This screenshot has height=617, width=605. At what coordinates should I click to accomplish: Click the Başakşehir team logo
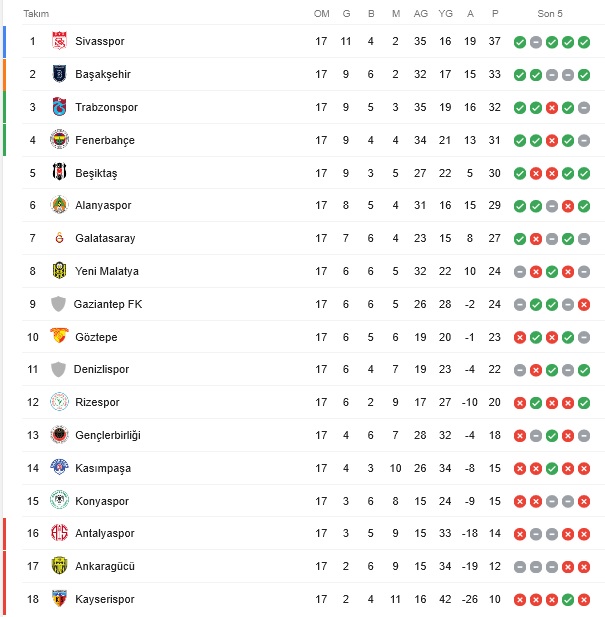59,74
